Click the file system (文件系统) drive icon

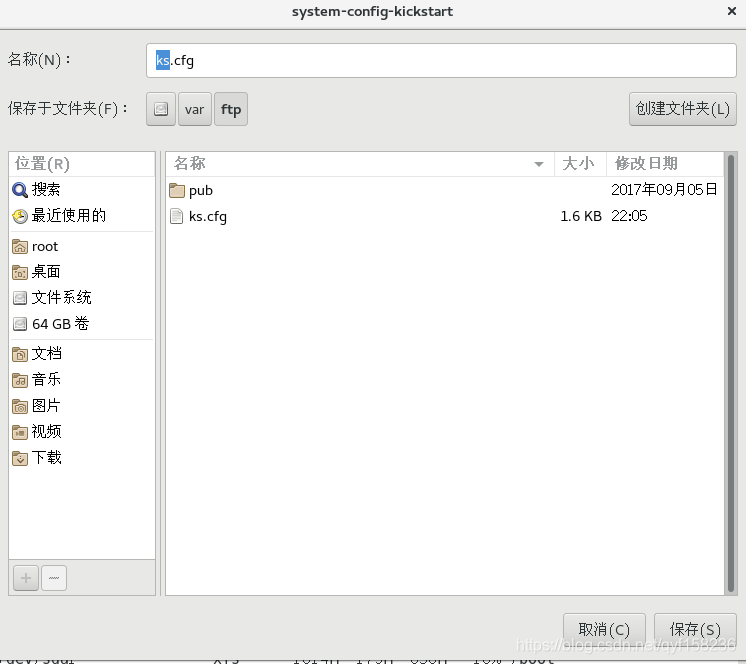pyautogui.click(x=20, y=298)
